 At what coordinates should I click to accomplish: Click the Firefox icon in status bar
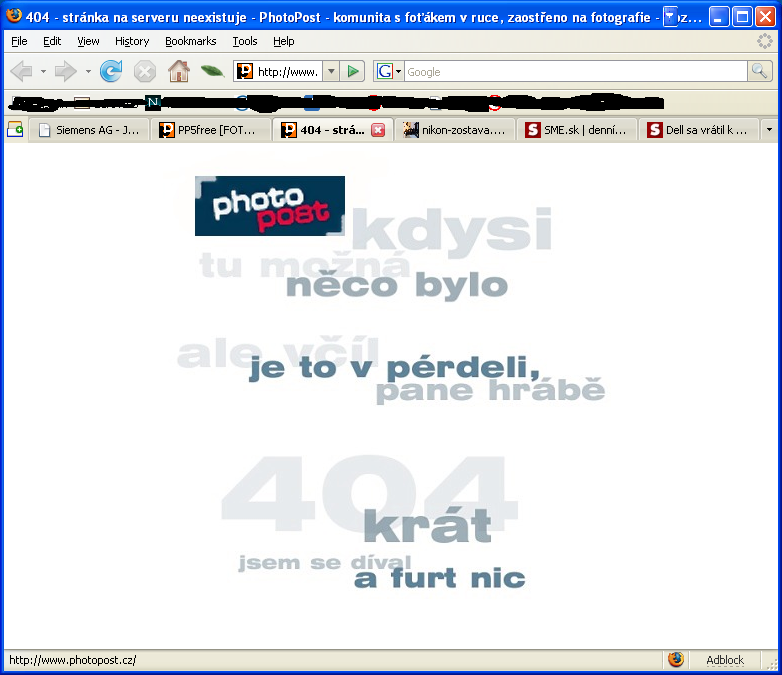[x=676, y=660]
